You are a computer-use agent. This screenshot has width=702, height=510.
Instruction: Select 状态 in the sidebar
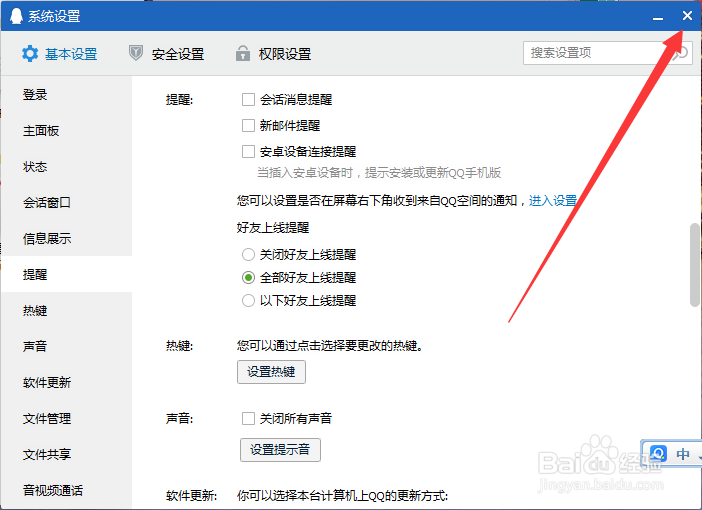click(x=66, y=167)
